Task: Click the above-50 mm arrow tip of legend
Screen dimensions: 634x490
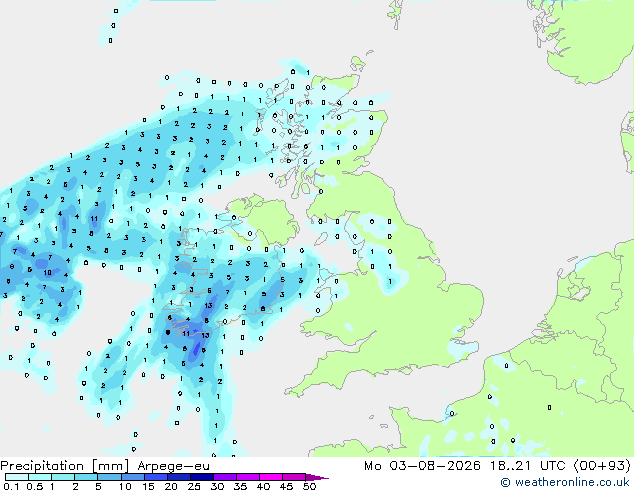Action: (317, 477)
